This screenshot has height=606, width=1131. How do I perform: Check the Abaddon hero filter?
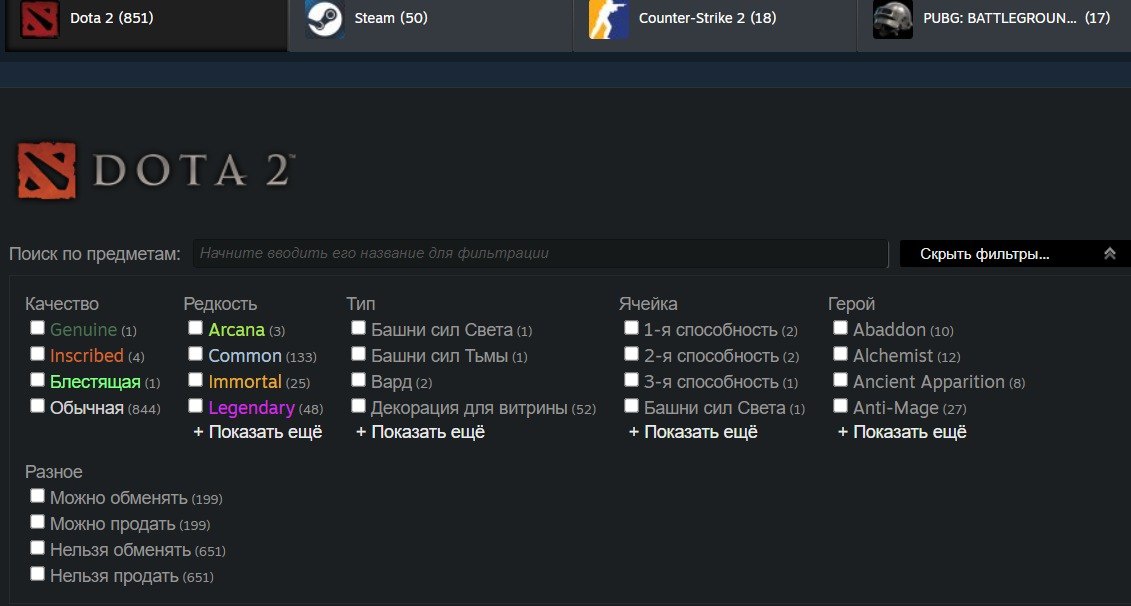[x=840, y=328]
